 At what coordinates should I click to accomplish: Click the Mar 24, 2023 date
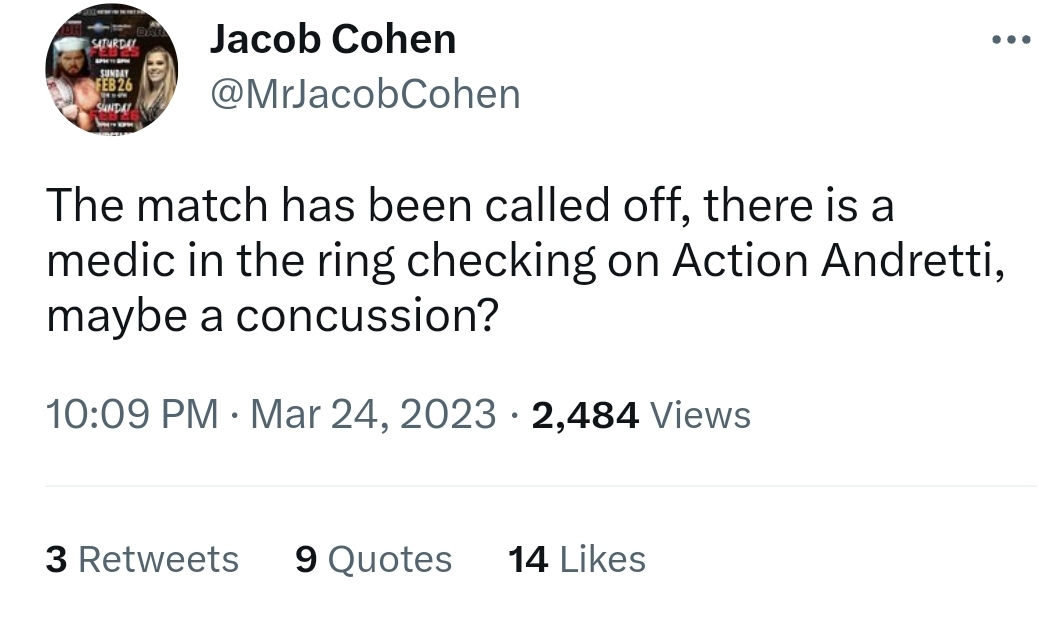[373, 415]
